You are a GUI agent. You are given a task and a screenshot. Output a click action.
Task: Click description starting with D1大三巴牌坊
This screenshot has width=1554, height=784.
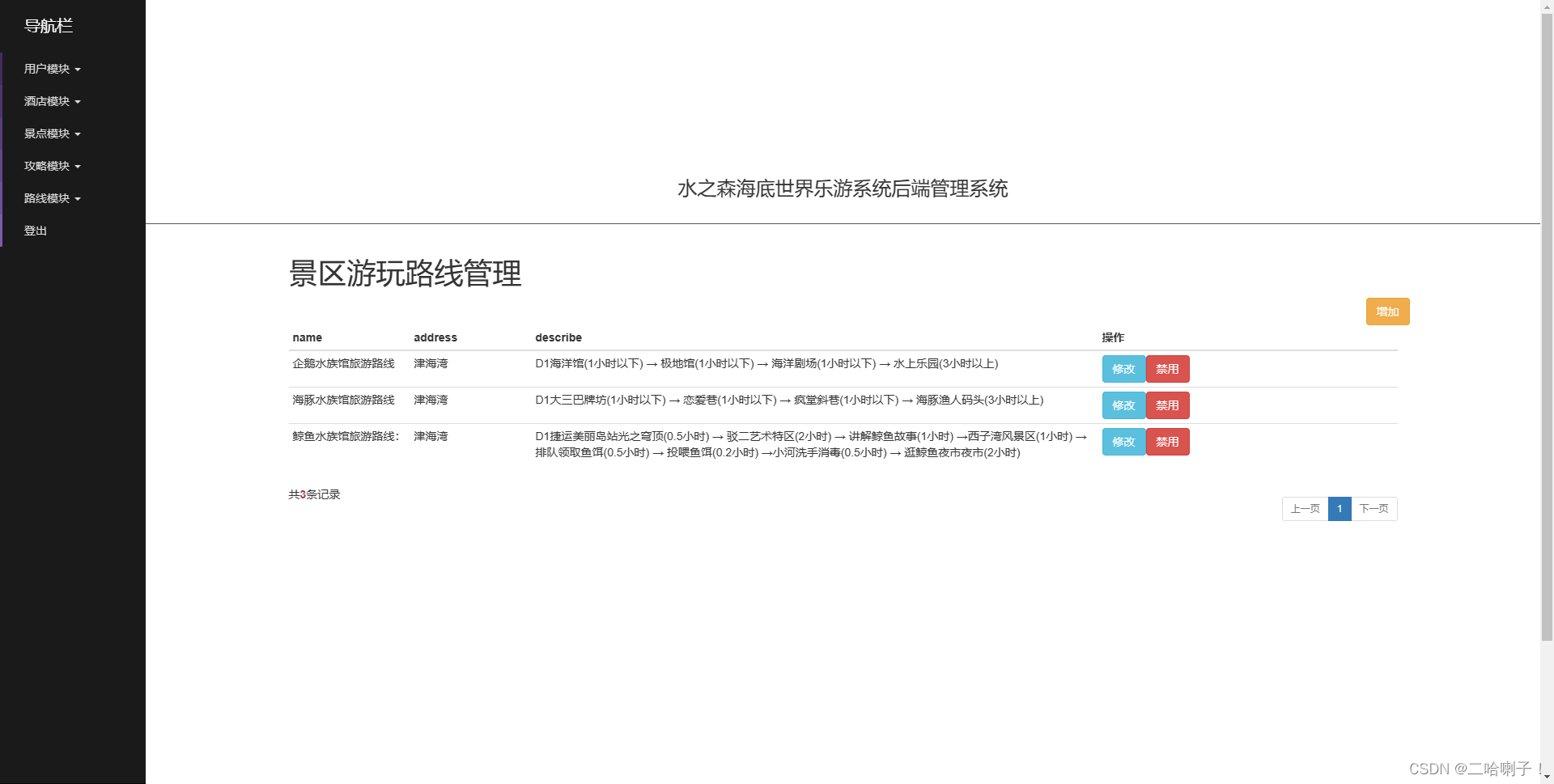click(789, 400)
